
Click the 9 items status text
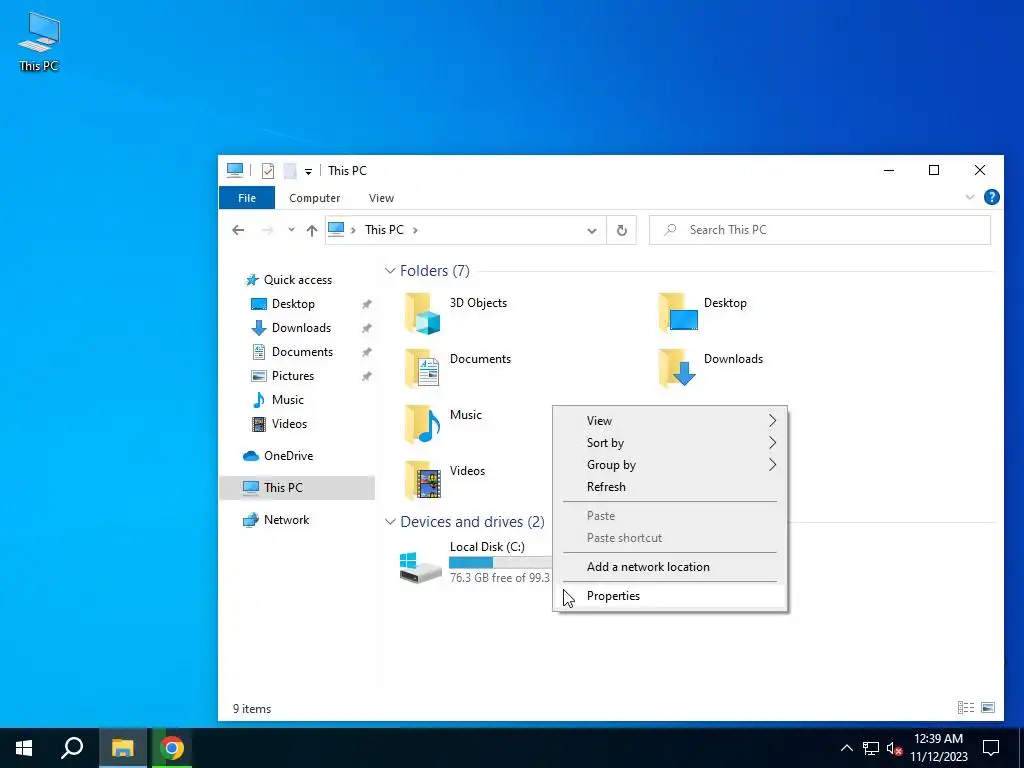252,709
